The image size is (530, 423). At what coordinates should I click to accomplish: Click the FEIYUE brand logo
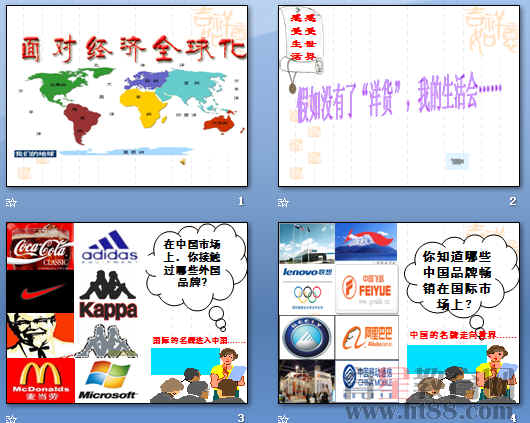367,289
